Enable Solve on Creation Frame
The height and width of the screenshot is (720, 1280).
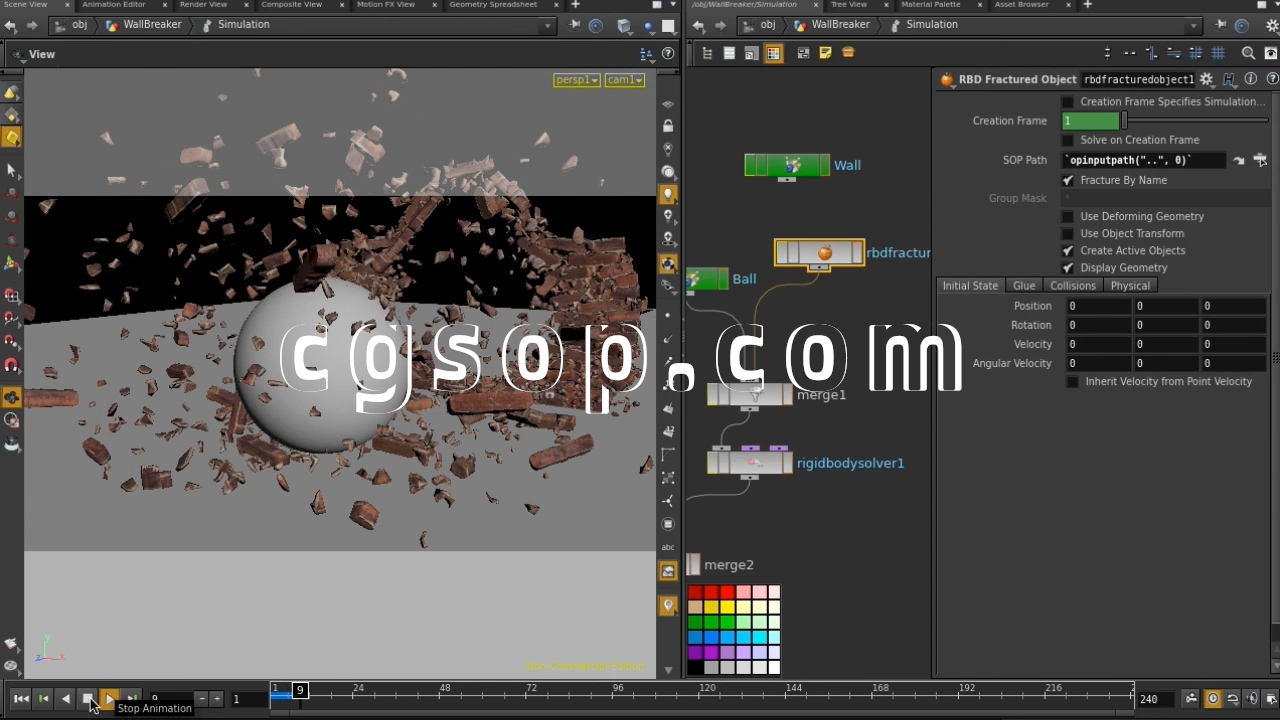1068,140
